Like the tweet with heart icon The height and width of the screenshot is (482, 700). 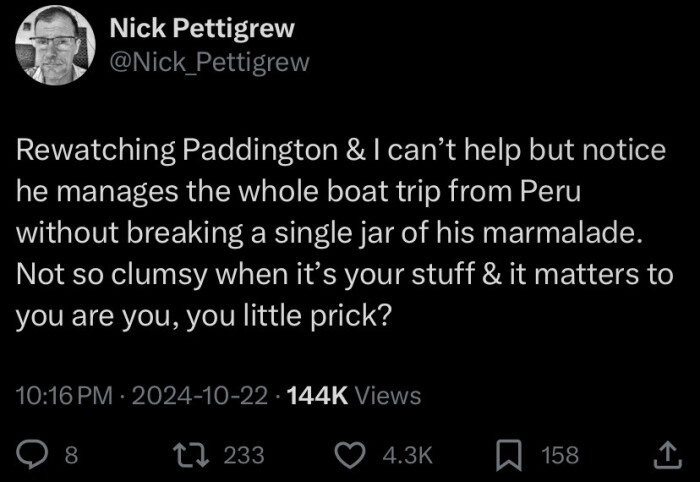[349, 455]
